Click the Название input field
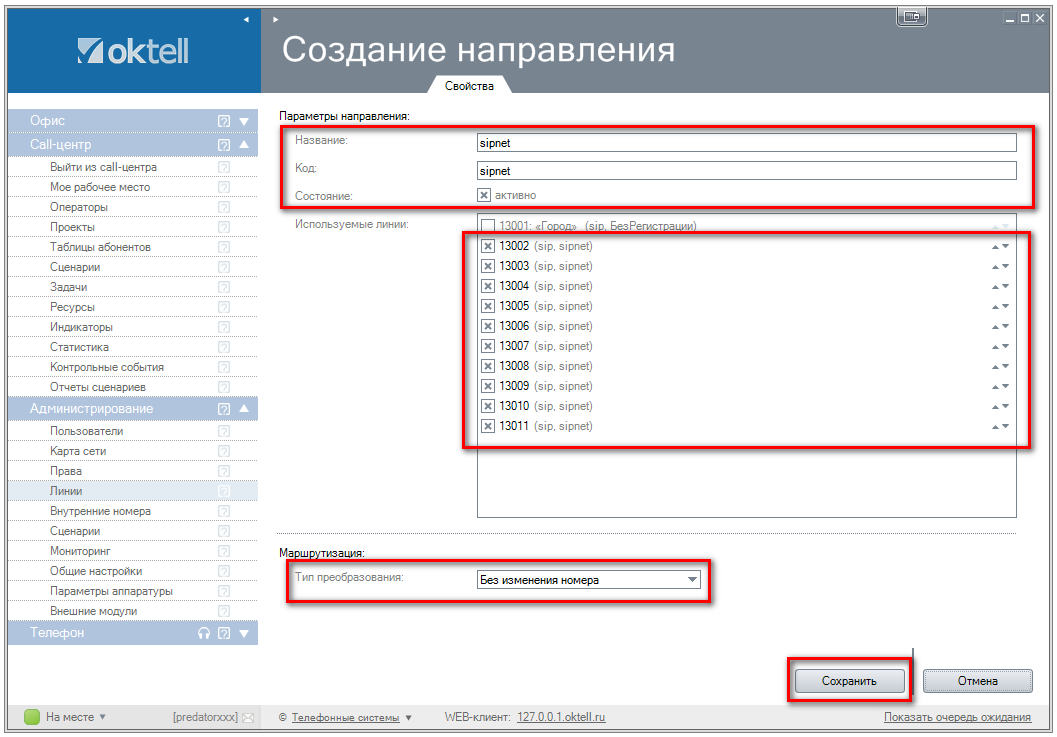The width and height of the screenshot is (1057, 737). point(746,143)
